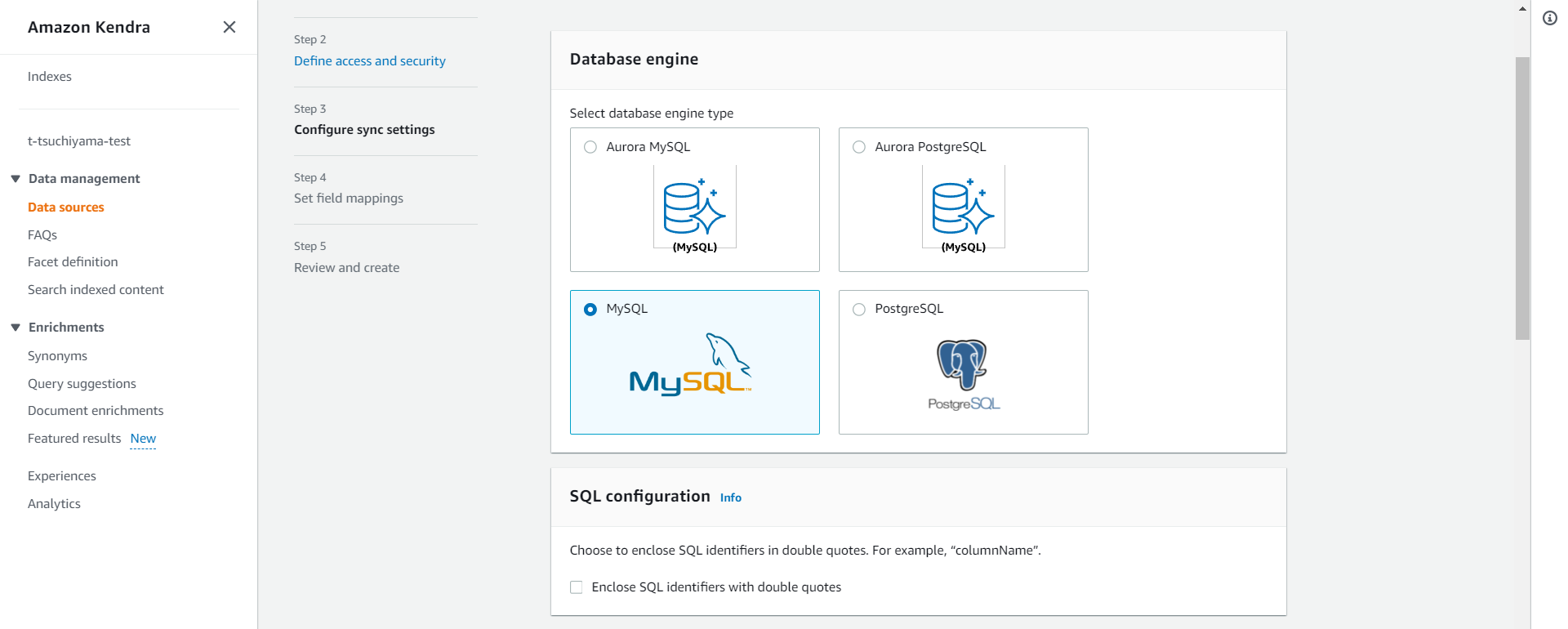
Task: Select the MySQL radio button
Action: coord(590,310)
